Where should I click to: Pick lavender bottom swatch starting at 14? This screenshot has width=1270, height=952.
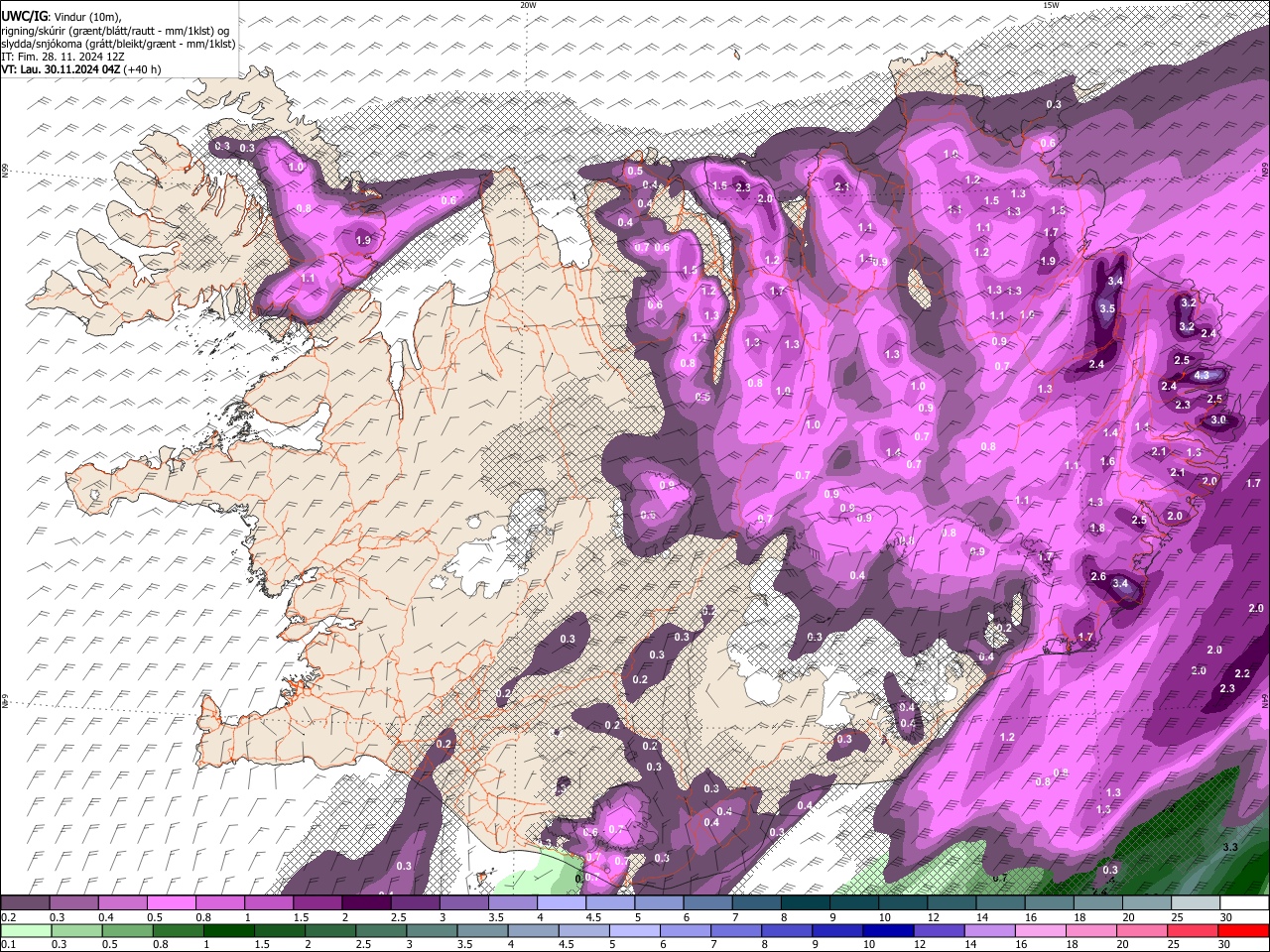pos(989,931)
